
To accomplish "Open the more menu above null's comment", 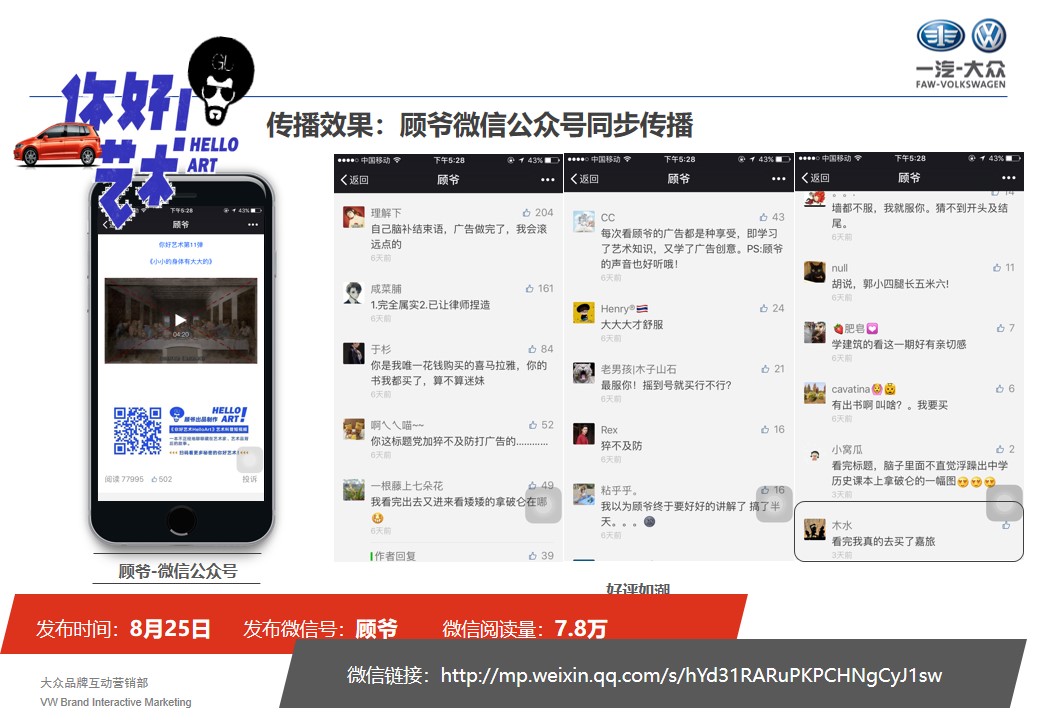I will pos(1009,178).
